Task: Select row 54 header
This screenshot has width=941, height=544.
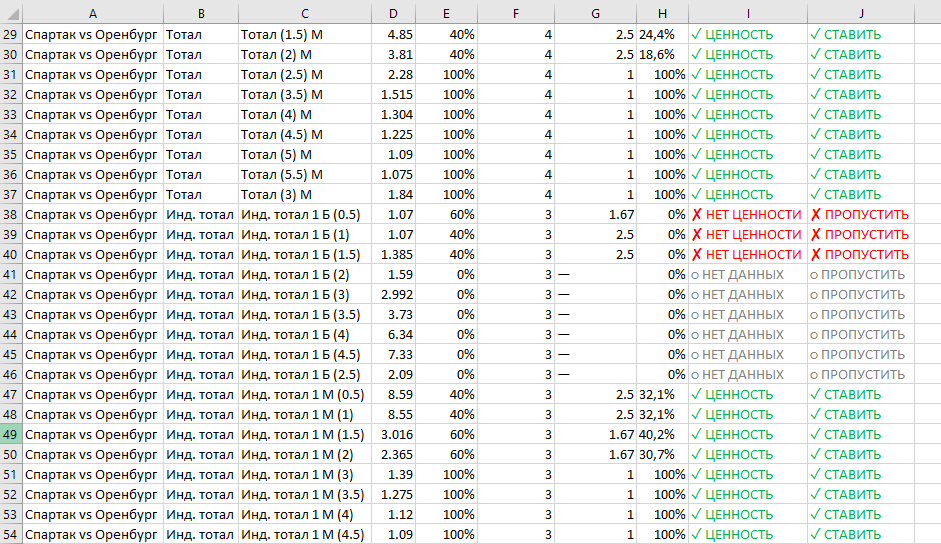Action: [x=10, y=534]
